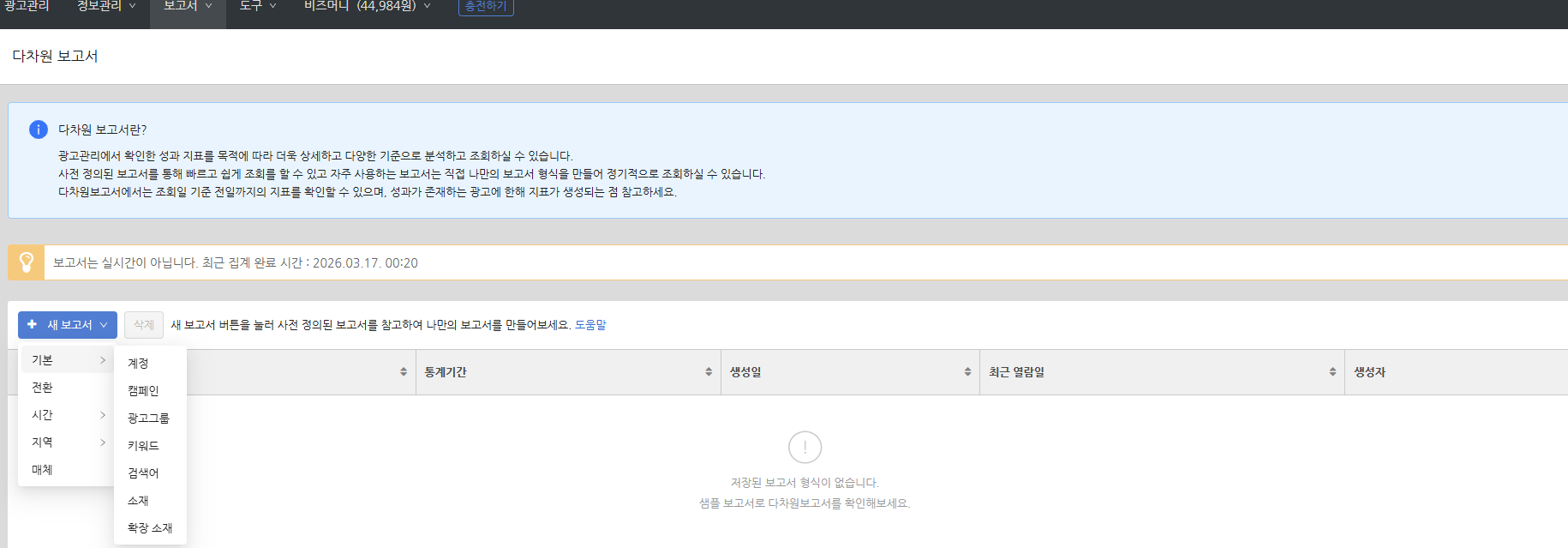This screenshot has height=548, width=1568.
Task: Select 매체 from the report menu
Action: 43,470
